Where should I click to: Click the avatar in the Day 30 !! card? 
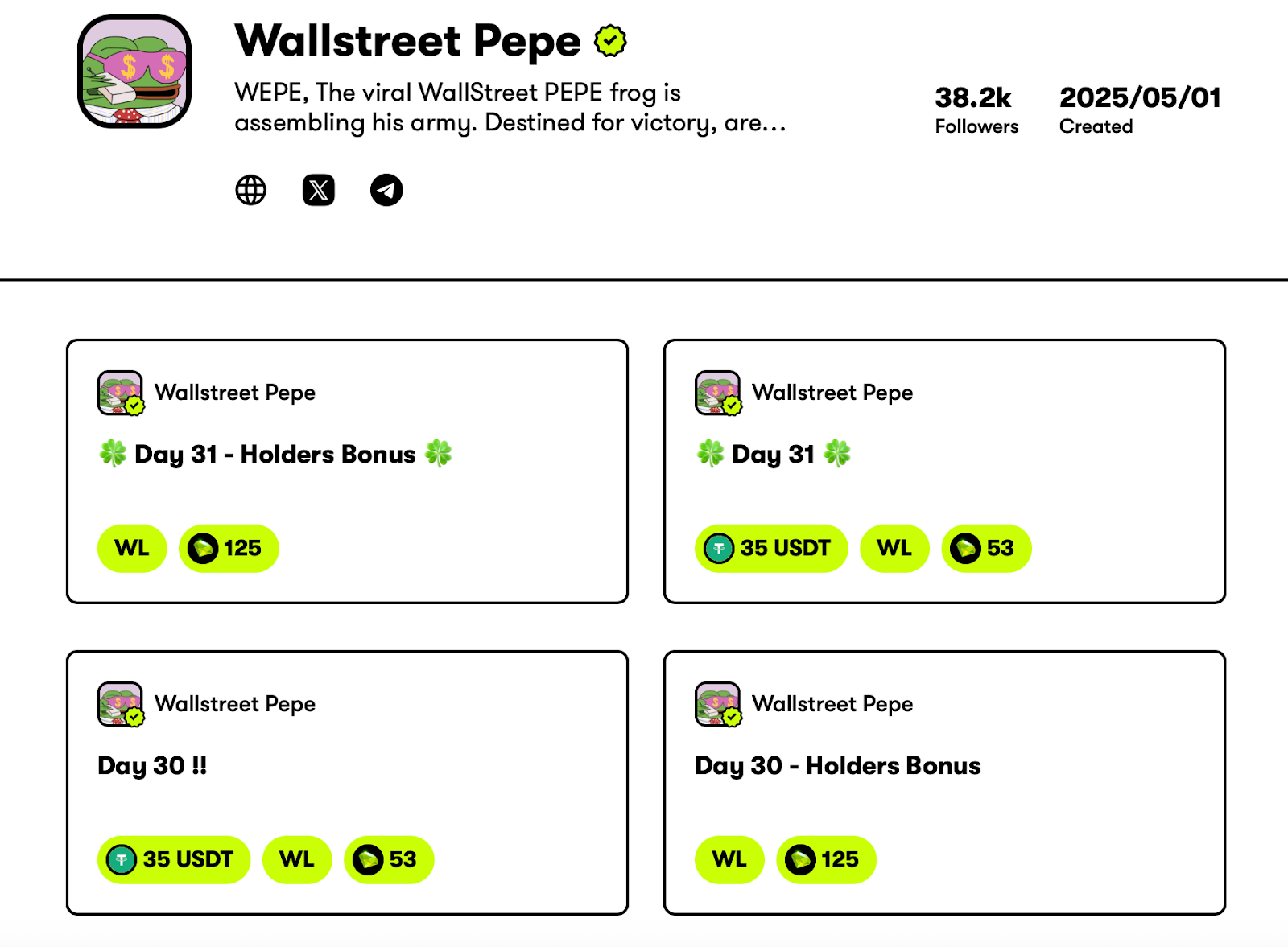(121, 704)
